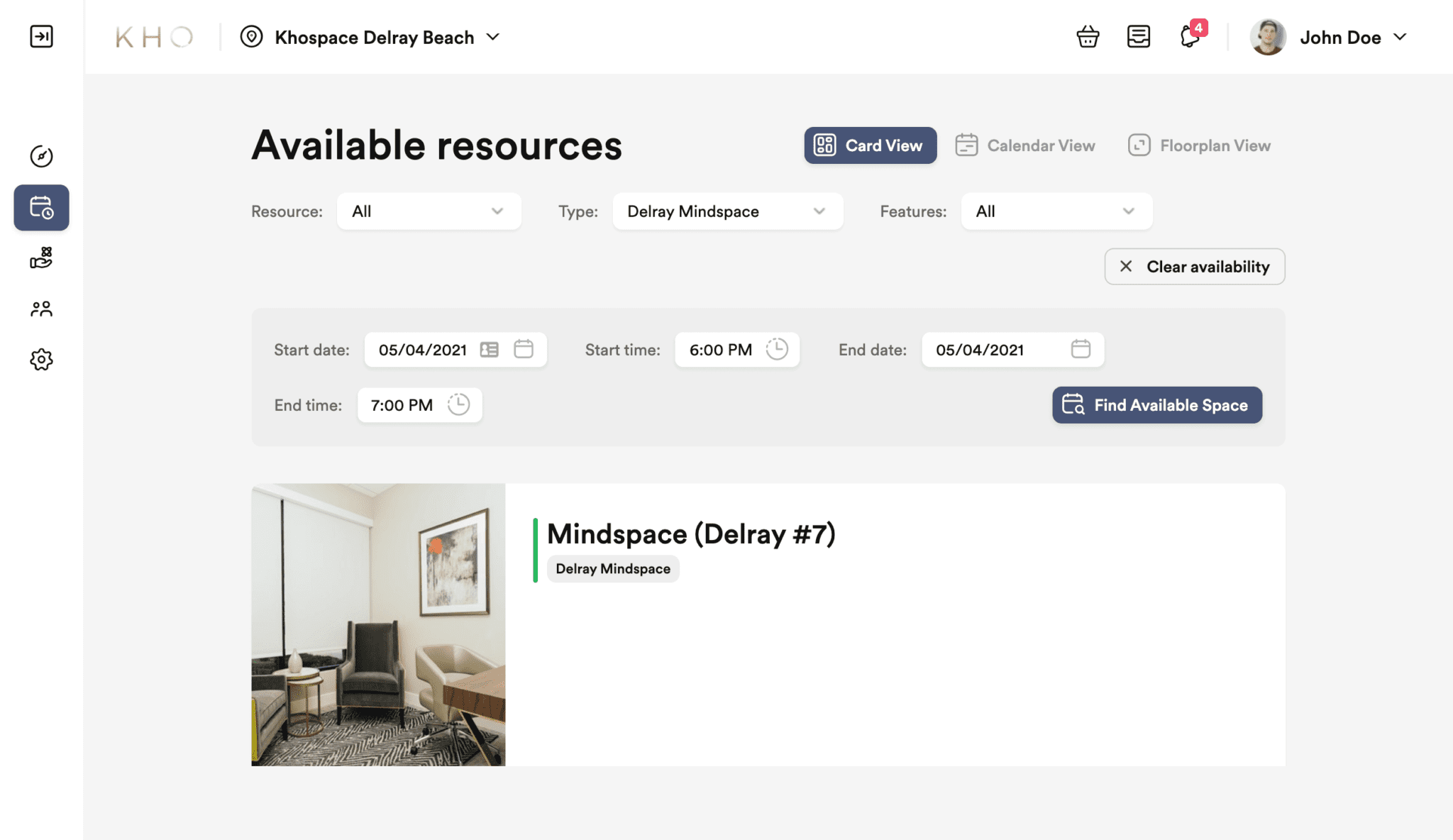Open the Type dropdown showing Delray Mindspace
Viewport: 1453px width, 840px height.
point(727,211)
